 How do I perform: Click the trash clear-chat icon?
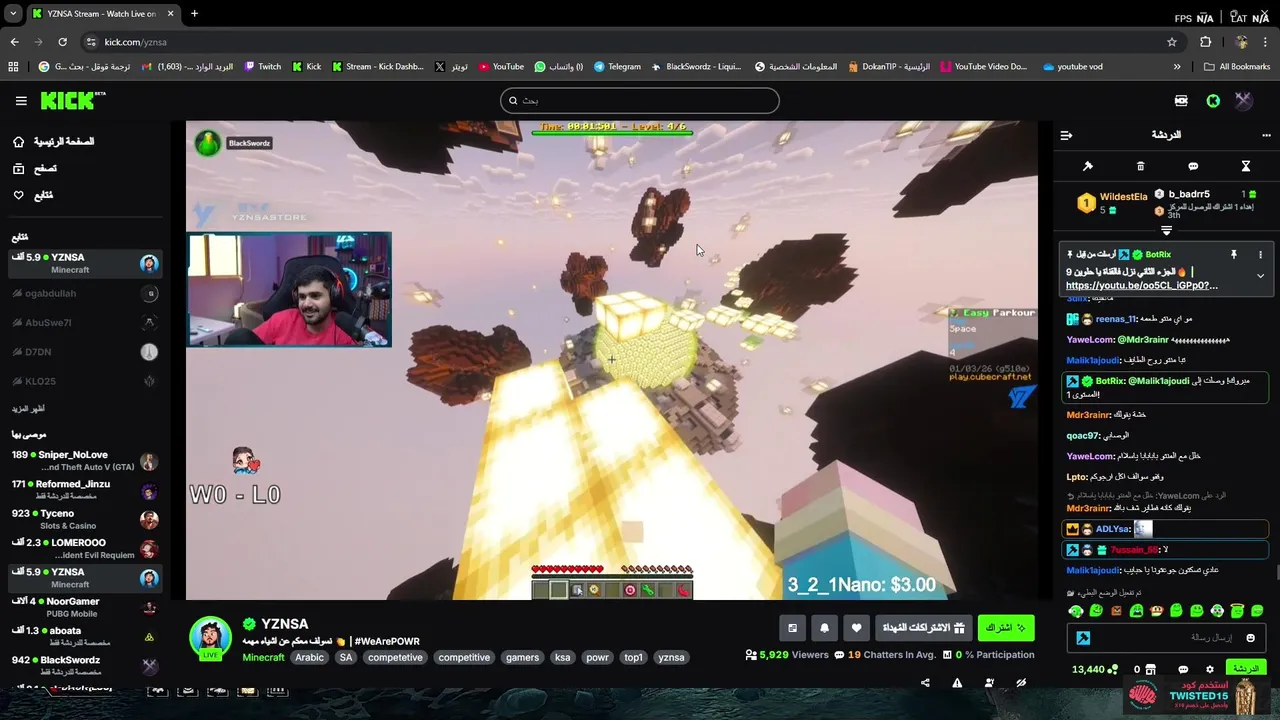click(x=1140, y=166)
